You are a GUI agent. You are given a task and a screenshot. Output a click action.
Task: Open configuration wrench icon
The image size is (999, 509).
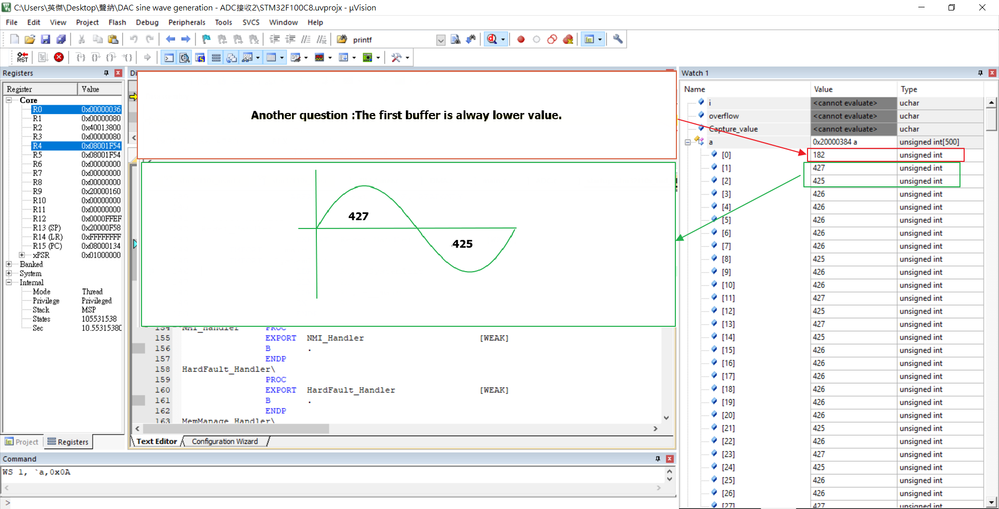pos(617,39)
